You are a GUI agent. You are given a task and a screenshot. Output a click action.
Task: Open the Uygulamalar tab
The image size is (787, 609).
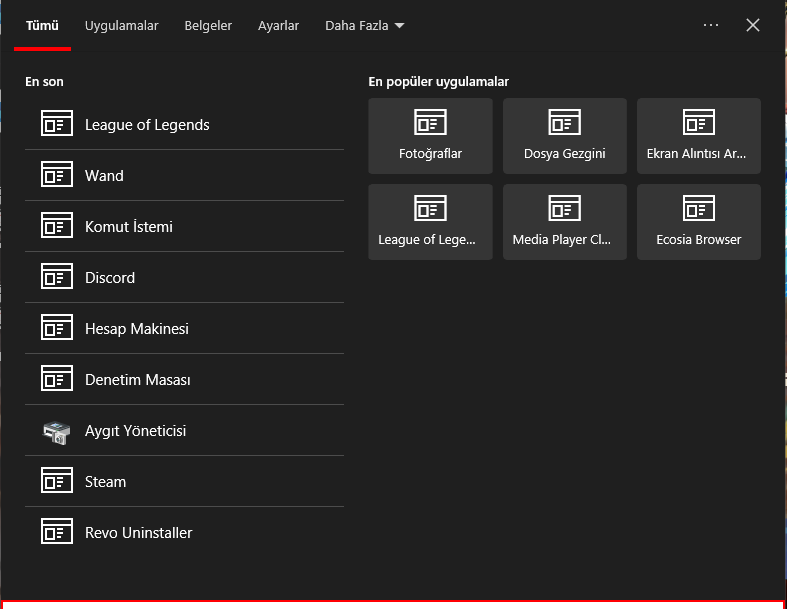(x=121, y=26)
